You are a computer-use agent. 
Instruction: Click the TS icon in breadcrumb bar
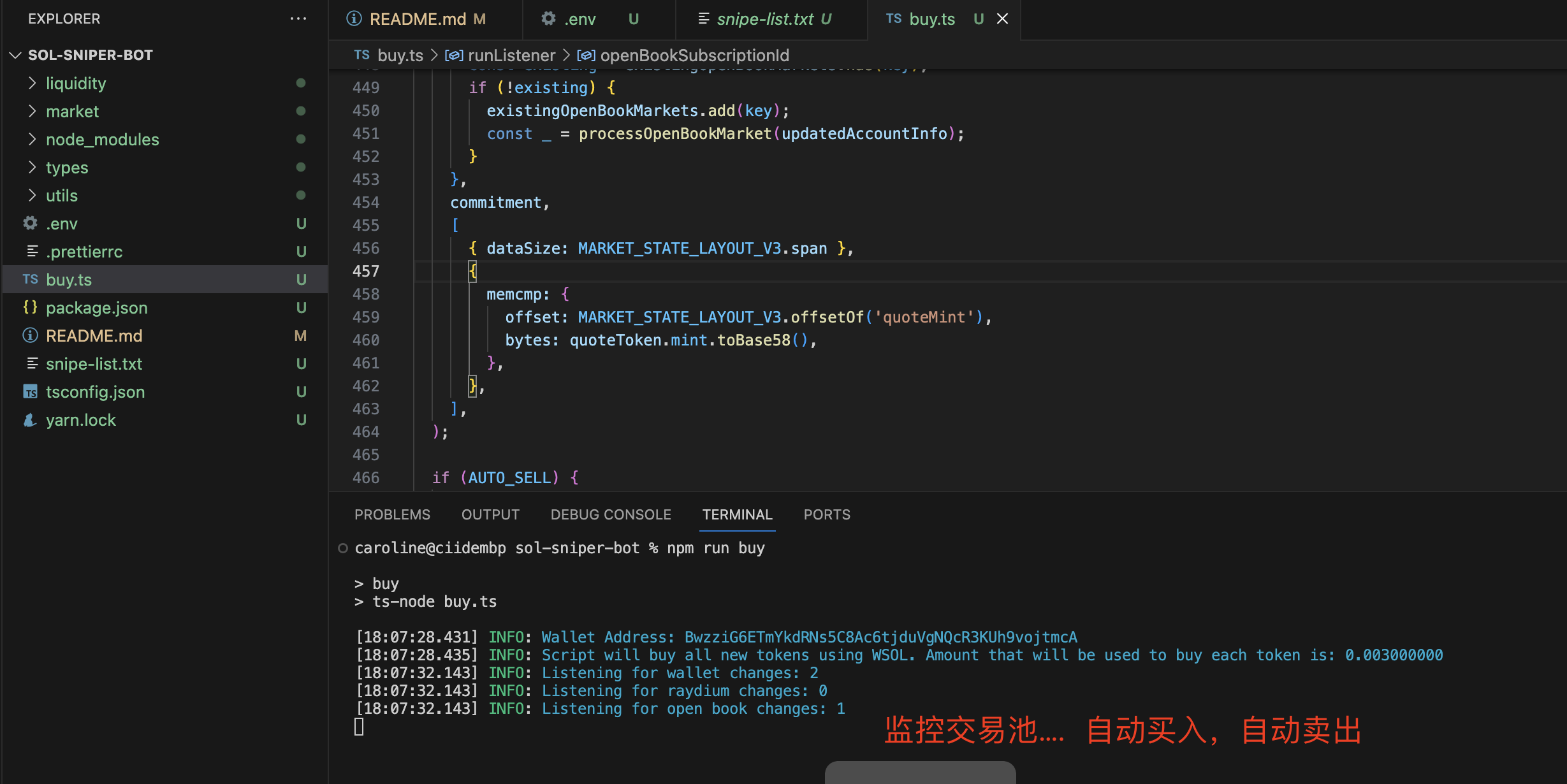tap(361, 55)
